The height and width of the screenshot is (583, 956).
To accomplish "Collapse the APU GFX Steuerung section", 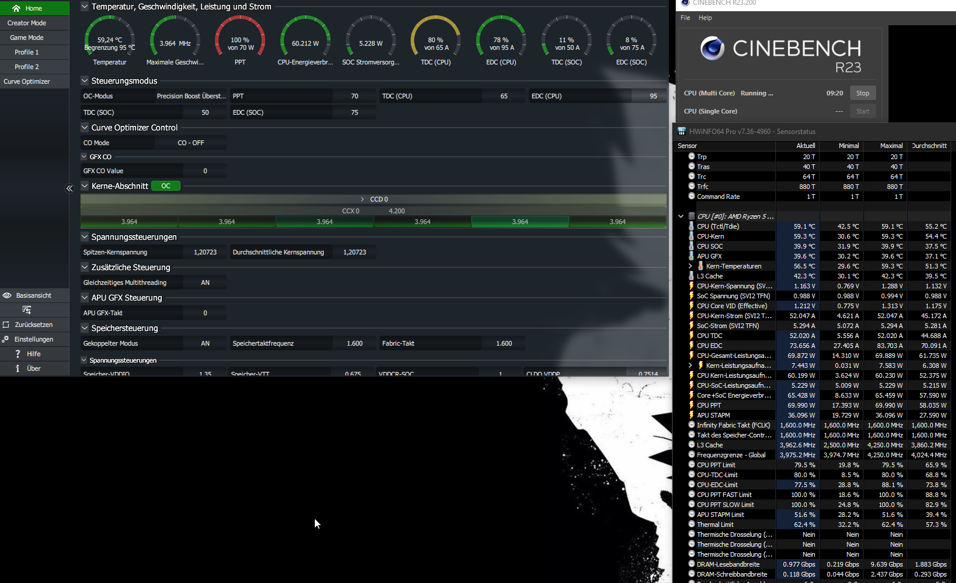I will (x=85, y=298).
